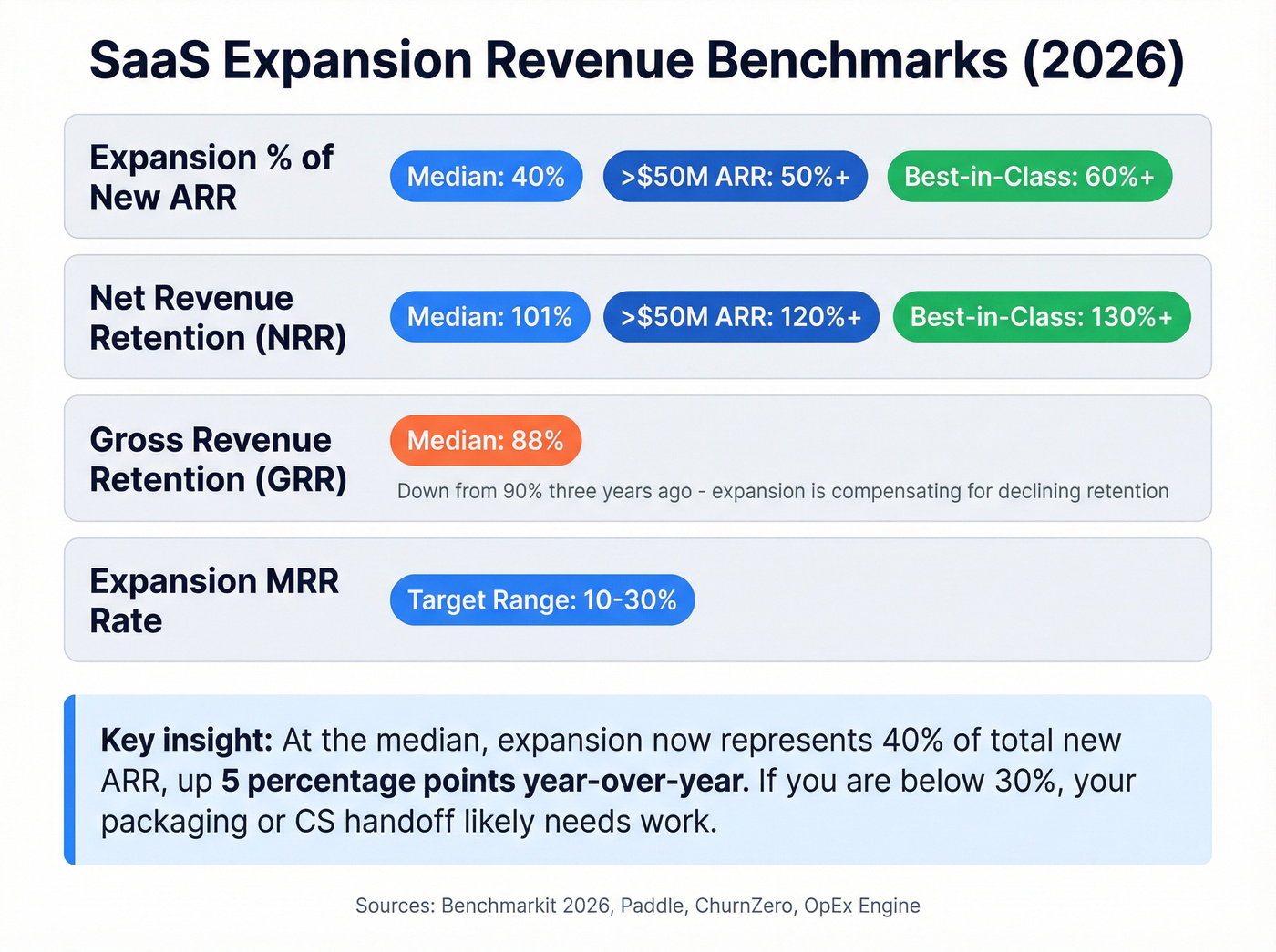Select the ">$50M ARR: 120%+" dark badge
This screenshot has height=952, width=1276.
tap(740, 317)
